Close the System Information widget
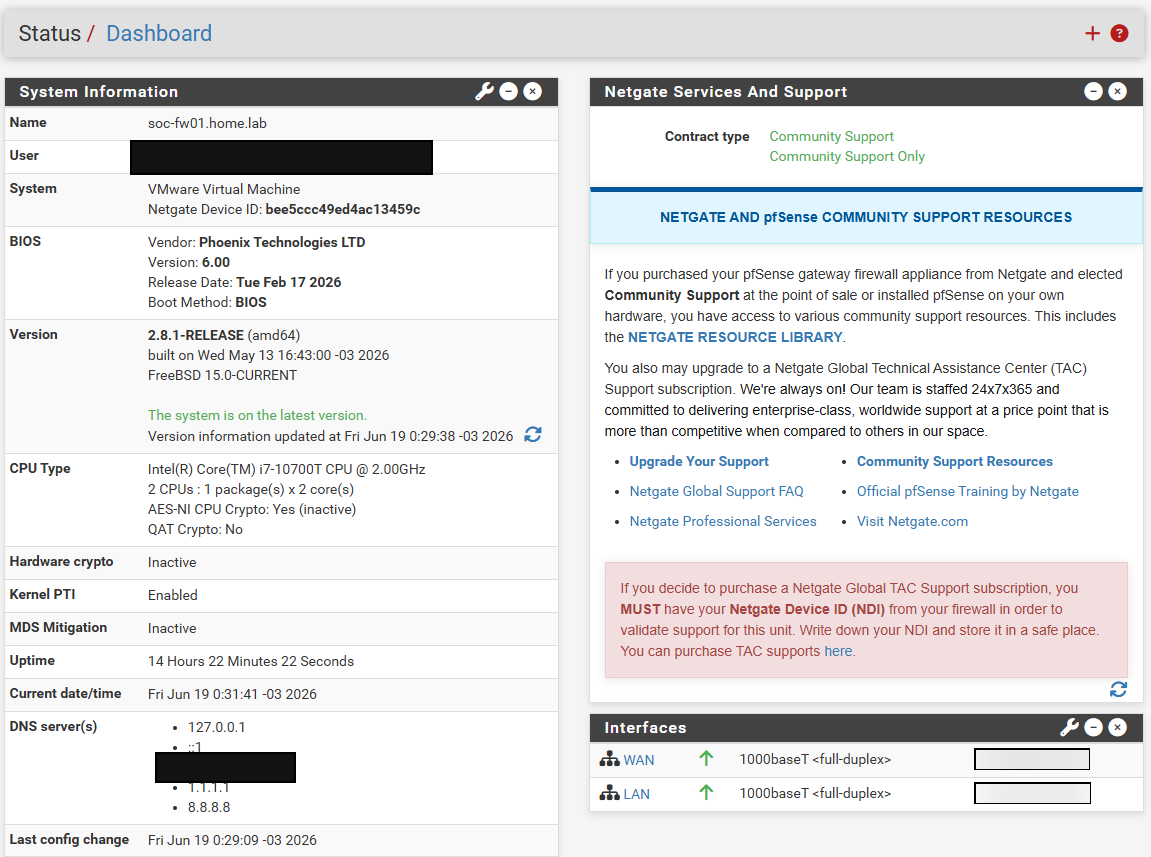1151x857 pixels. point(533,91)
